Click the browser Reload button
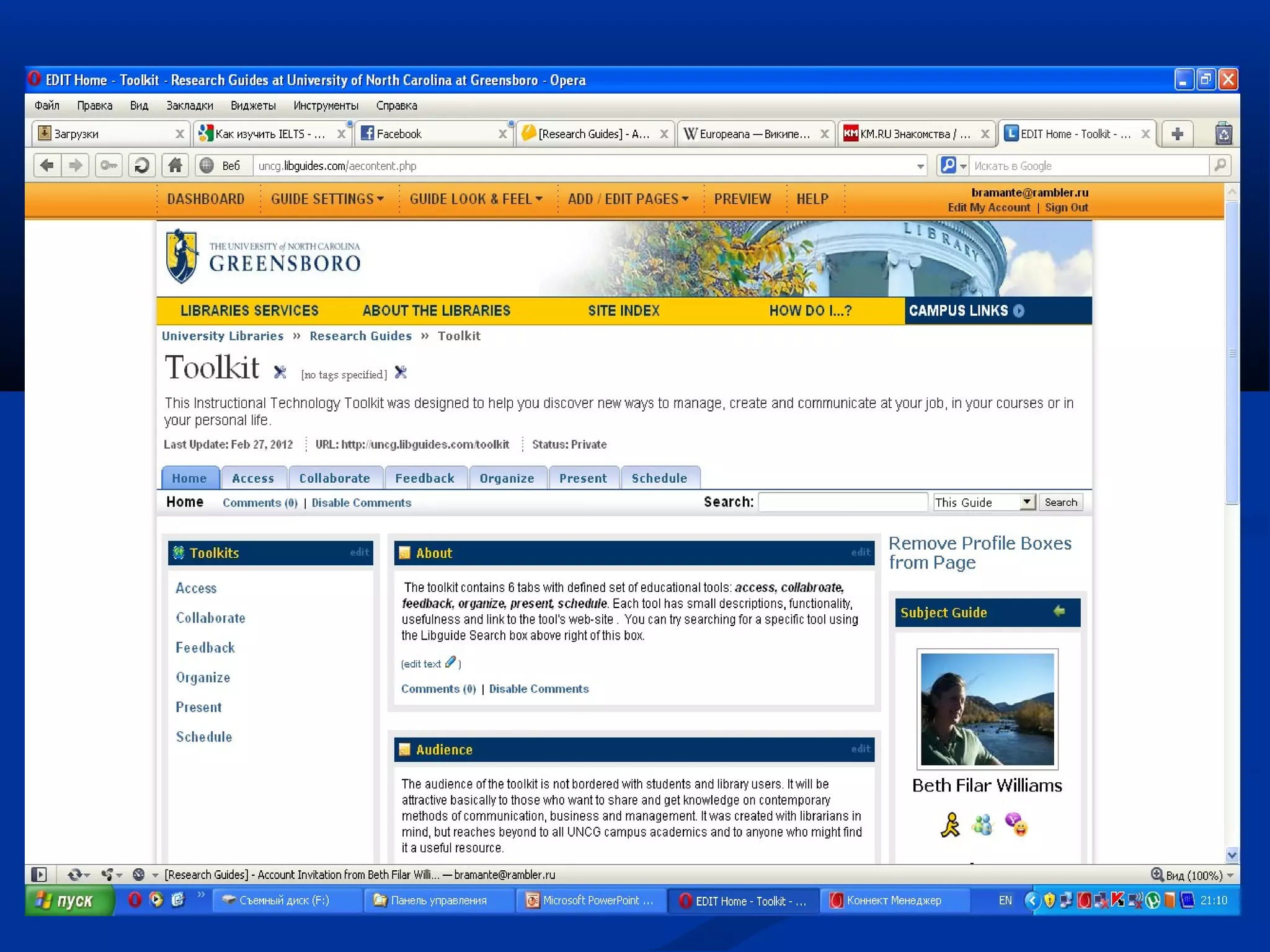 click(x=141, y=165)
